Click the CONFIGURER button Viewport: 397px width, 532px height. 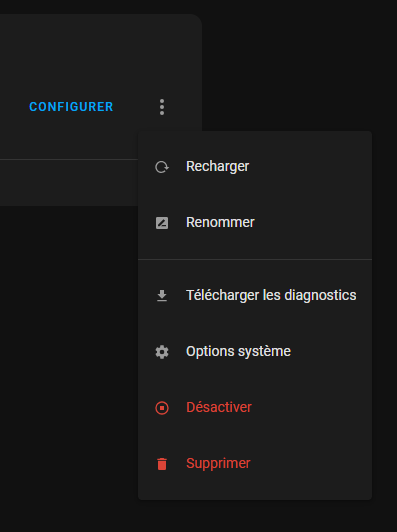point(71,107)
